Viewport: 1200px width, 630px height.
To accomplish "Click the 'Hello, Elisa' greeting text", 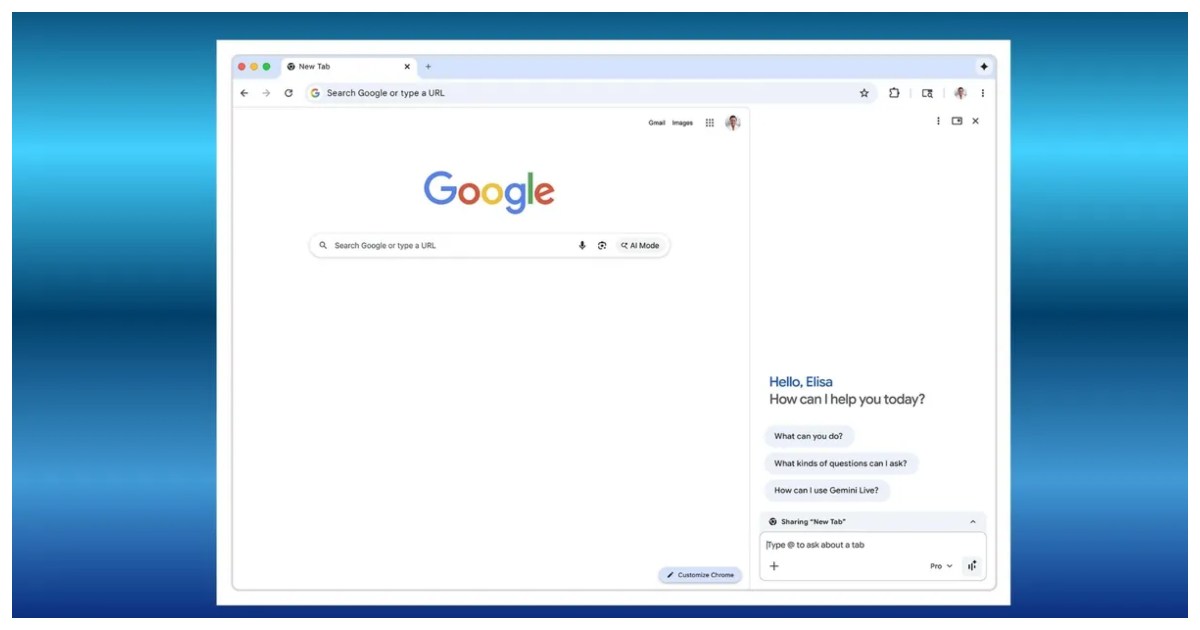I will (801, 382).
